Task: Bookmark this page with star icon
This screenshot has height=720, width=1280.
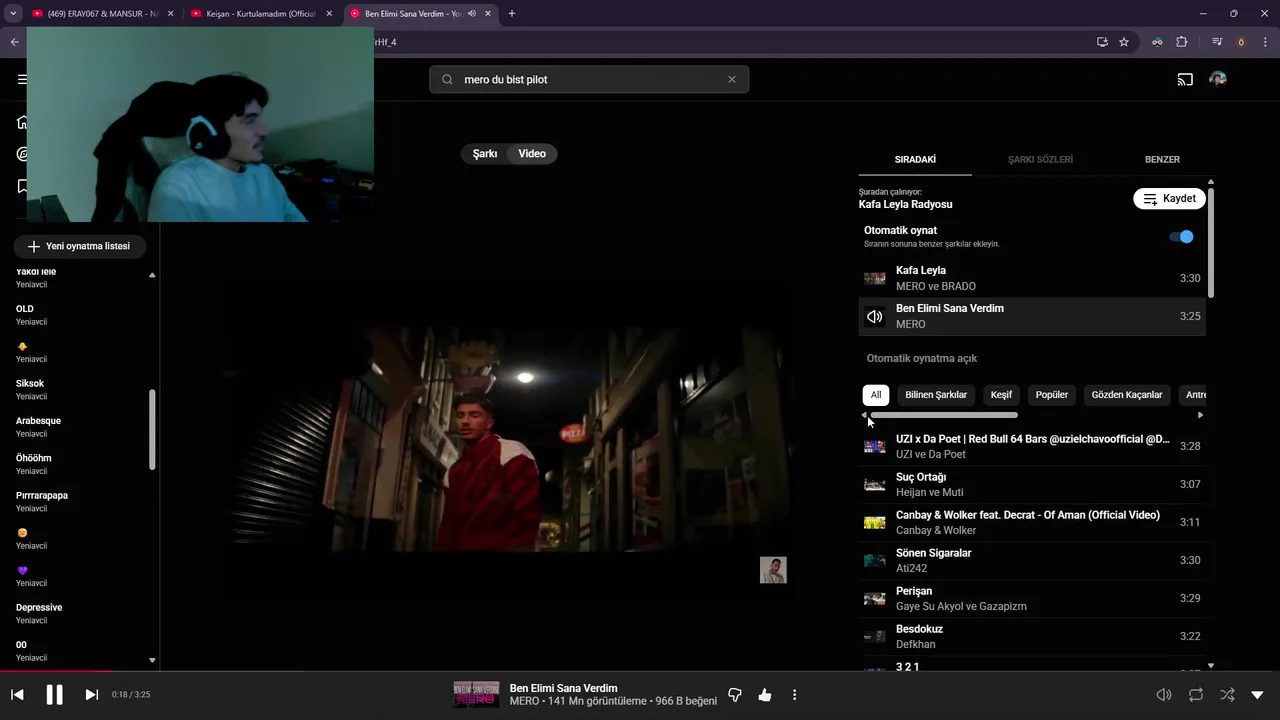Action: pos(1124,42)
